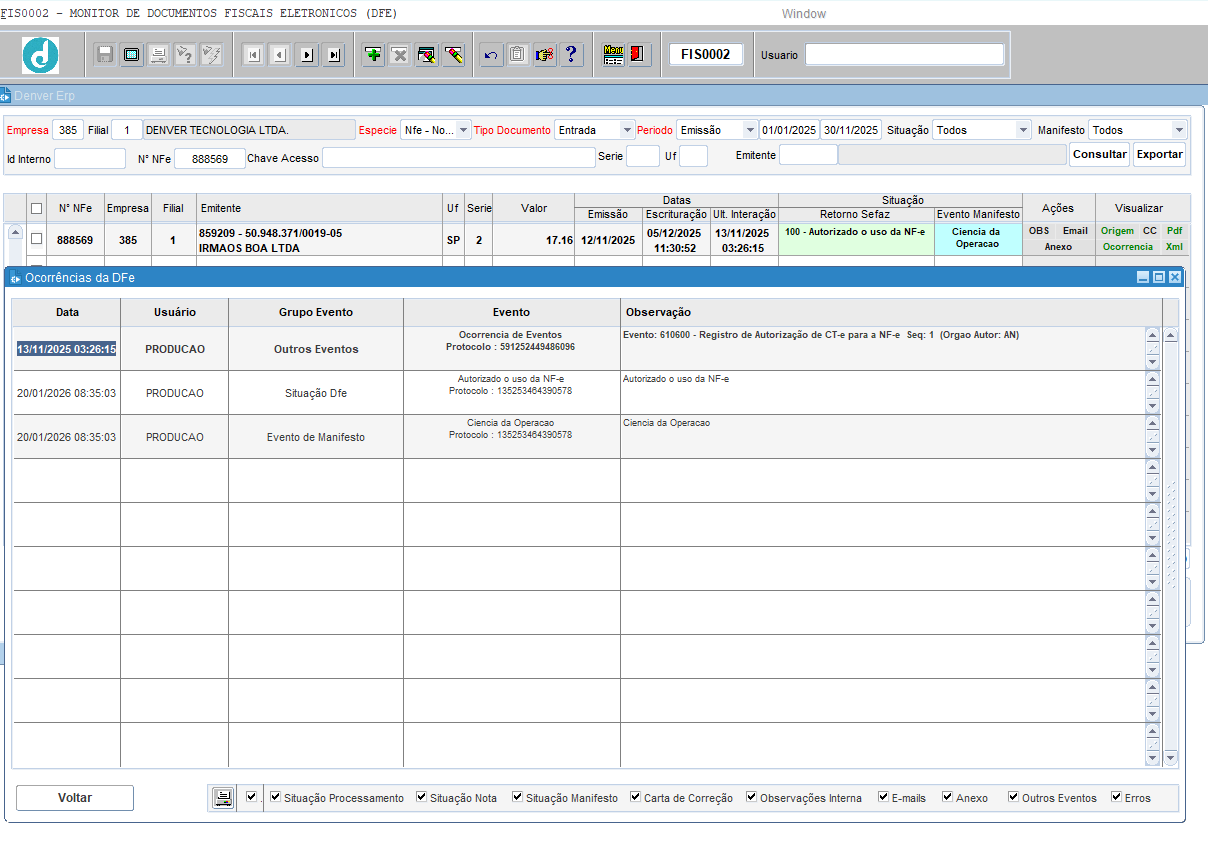The height and width of the screenshot is (845, 1208).
Task: Open the CC visualizar link
Action: [1150, 231]
